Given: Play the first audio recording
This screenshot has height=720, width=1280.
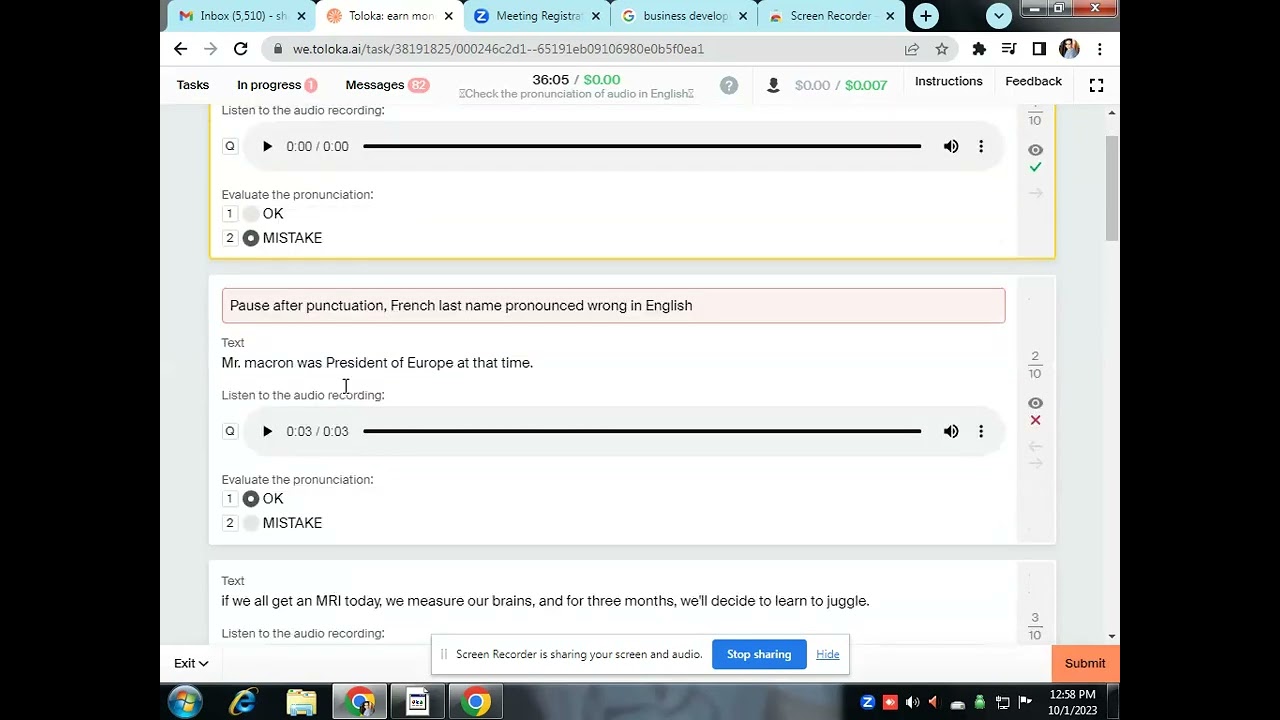Looking at the screenshot, I should pyautogui.click(x=267, y=146).
